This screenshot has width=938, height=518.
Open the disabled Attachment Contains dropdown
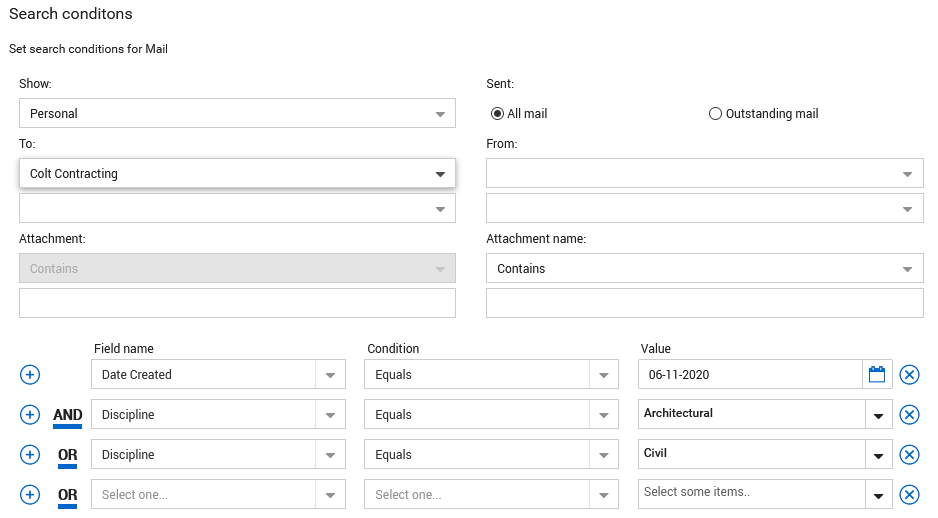click(x=237, y=268)
